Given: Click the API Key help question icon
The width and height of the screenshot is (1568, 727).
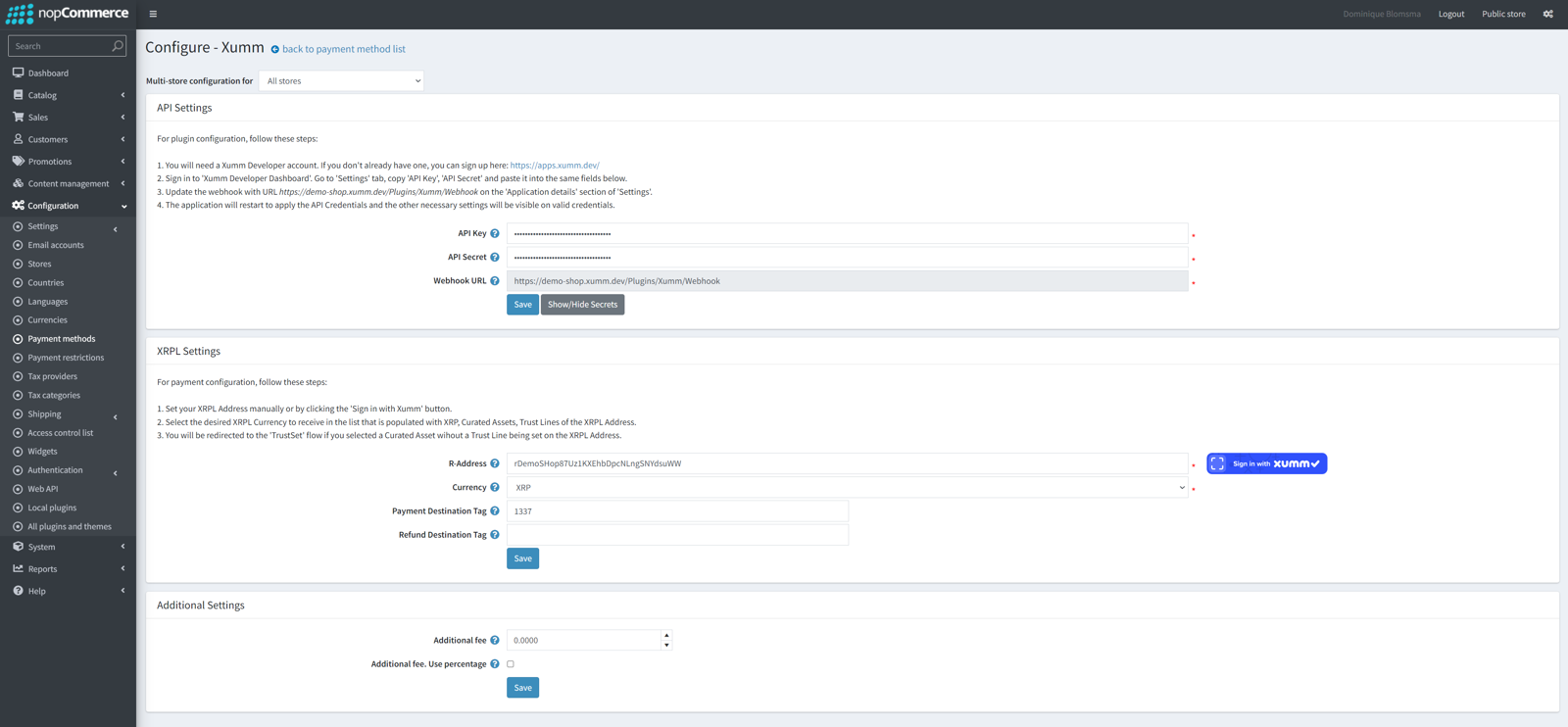Looking at the screenshot, I should tap(495, 233).
